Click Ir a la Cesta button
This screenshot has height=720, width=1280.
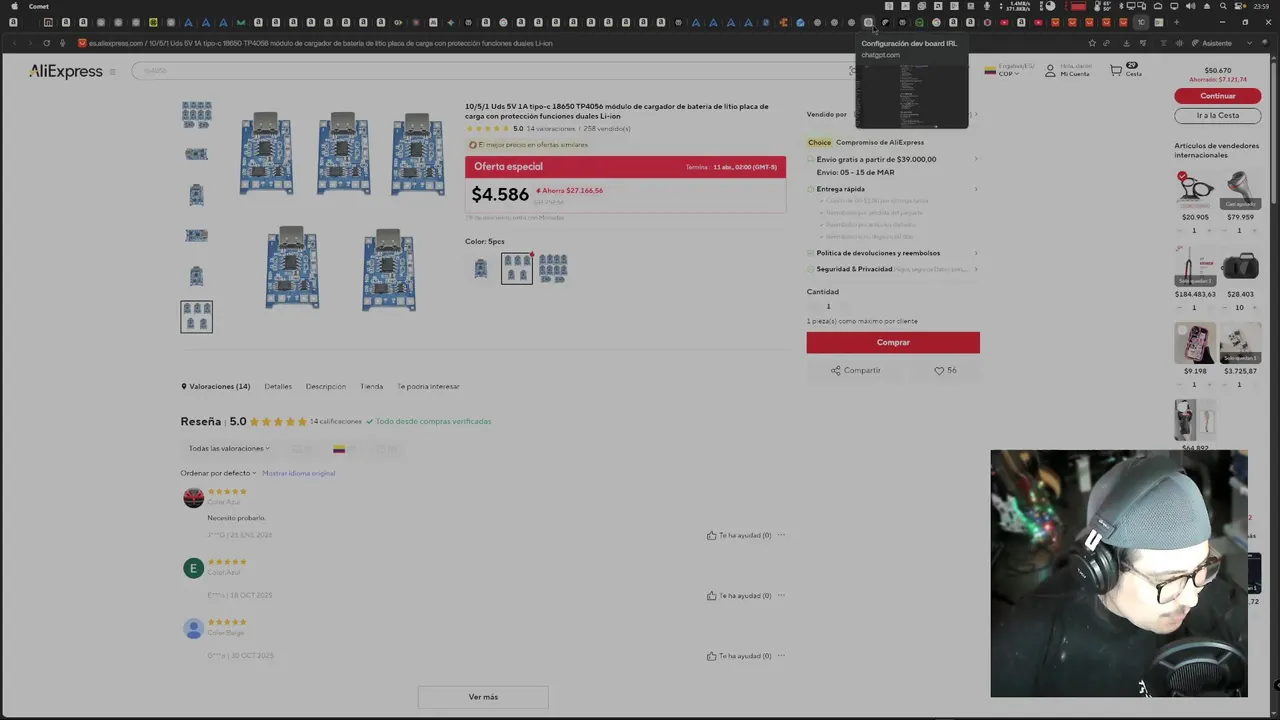pyautogui.click(x=1217, y=115)
